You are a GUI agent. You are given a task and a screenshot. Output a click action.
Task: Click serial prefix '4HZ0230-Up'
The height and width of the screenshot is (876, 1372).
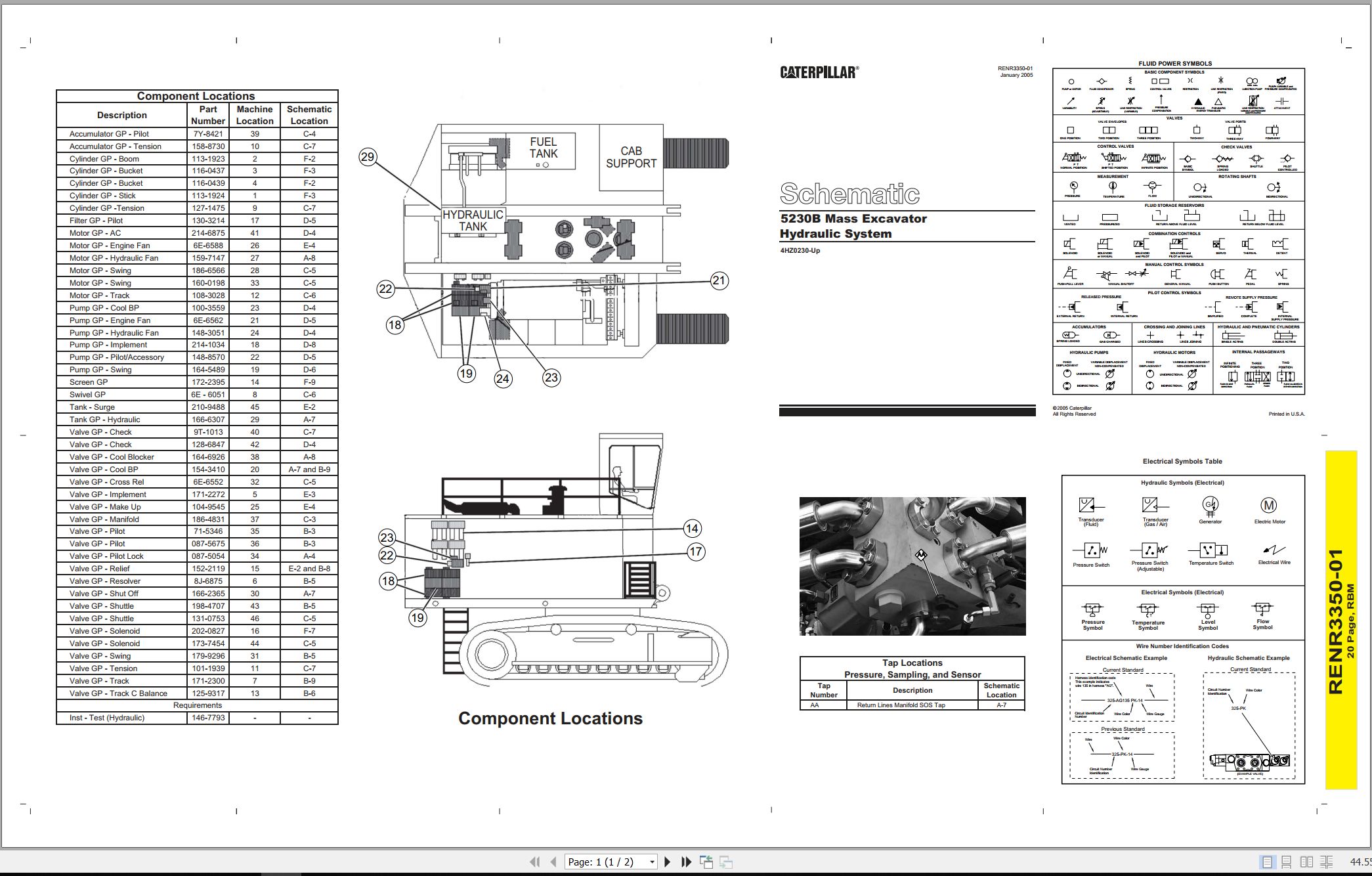click(800, 250)
